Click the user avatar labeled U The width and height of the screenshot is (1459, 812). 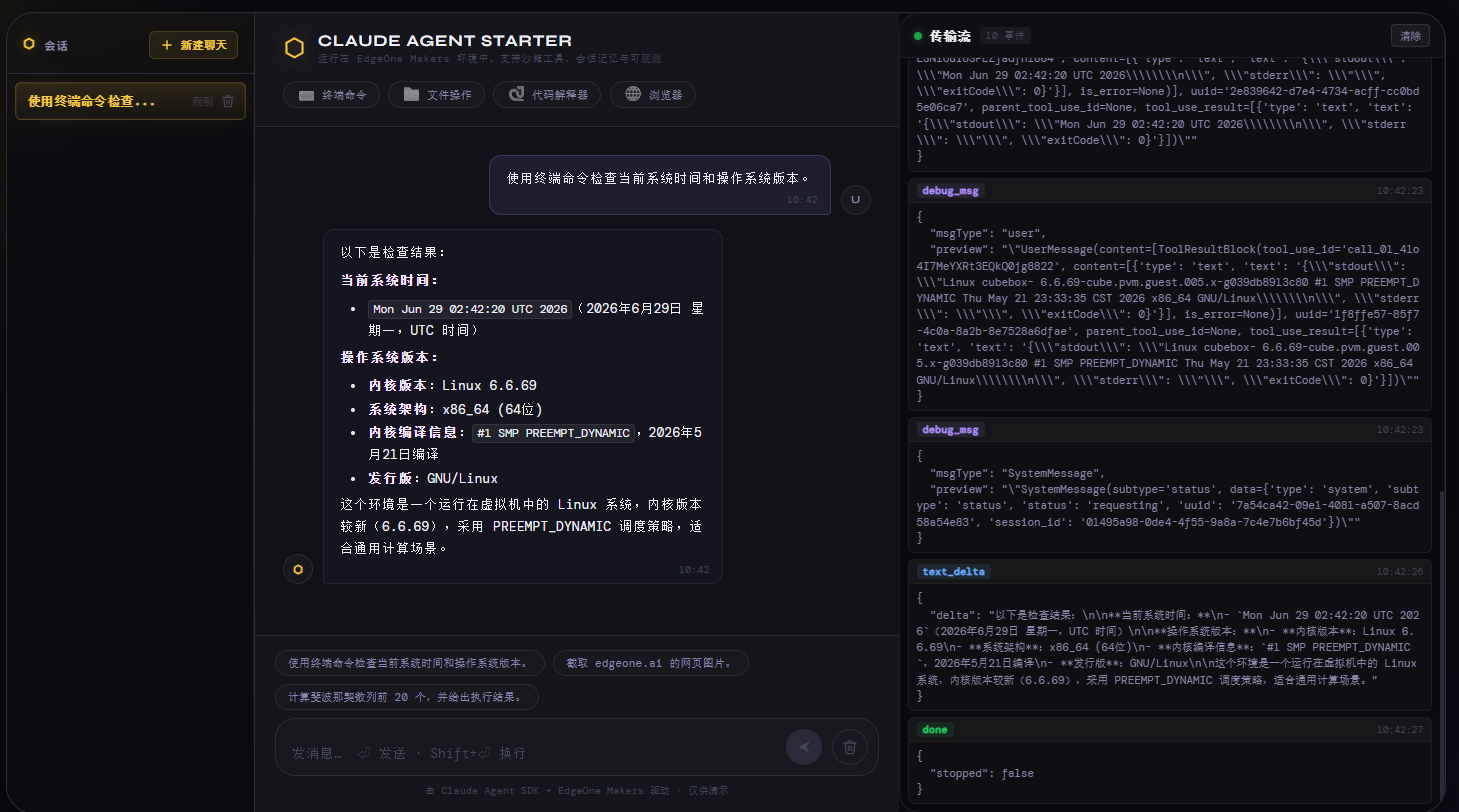(x=855, y=199)
